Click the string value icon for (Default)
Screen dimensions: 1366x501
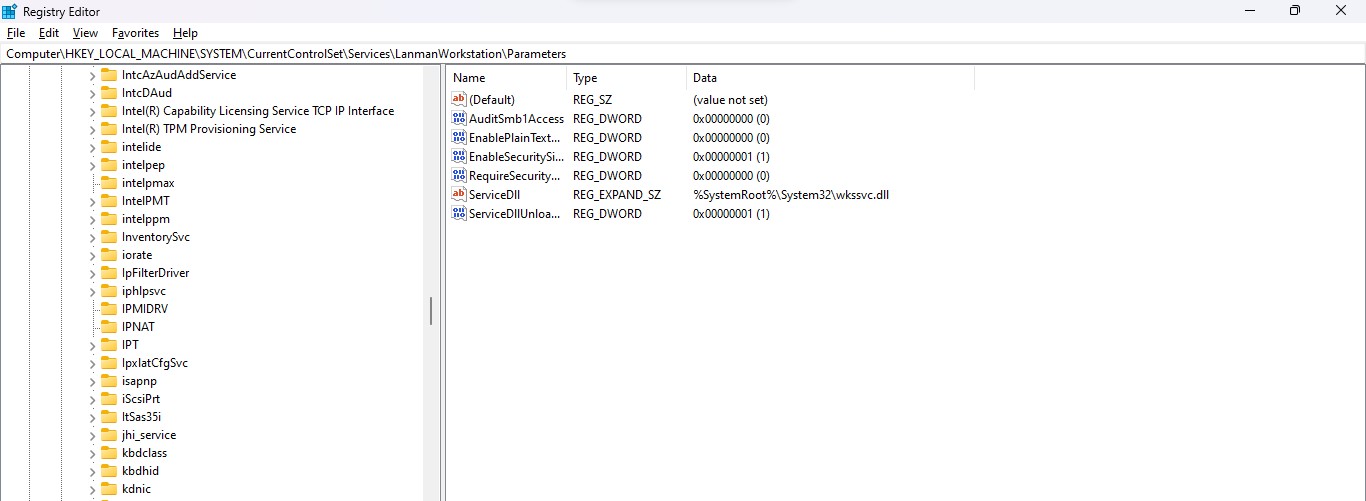point(459,99)
